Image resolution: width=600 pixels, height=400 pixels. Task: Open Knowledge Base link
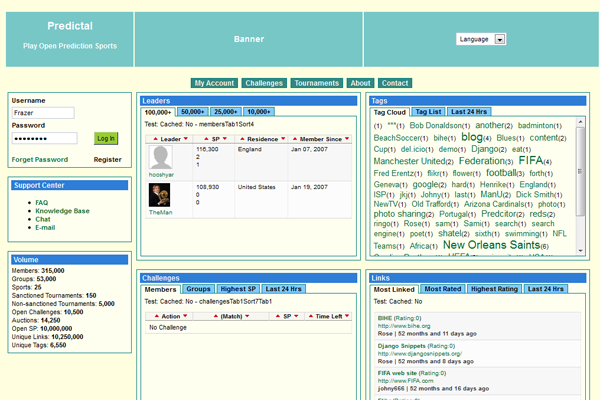click(62, 211)
